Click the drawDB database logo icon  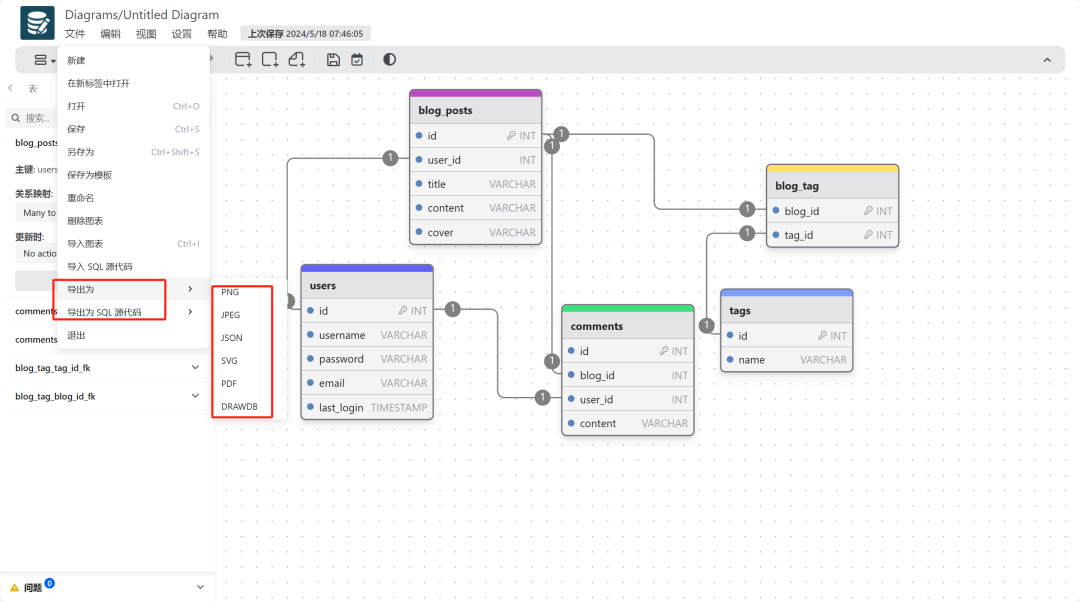coord(37,22)
